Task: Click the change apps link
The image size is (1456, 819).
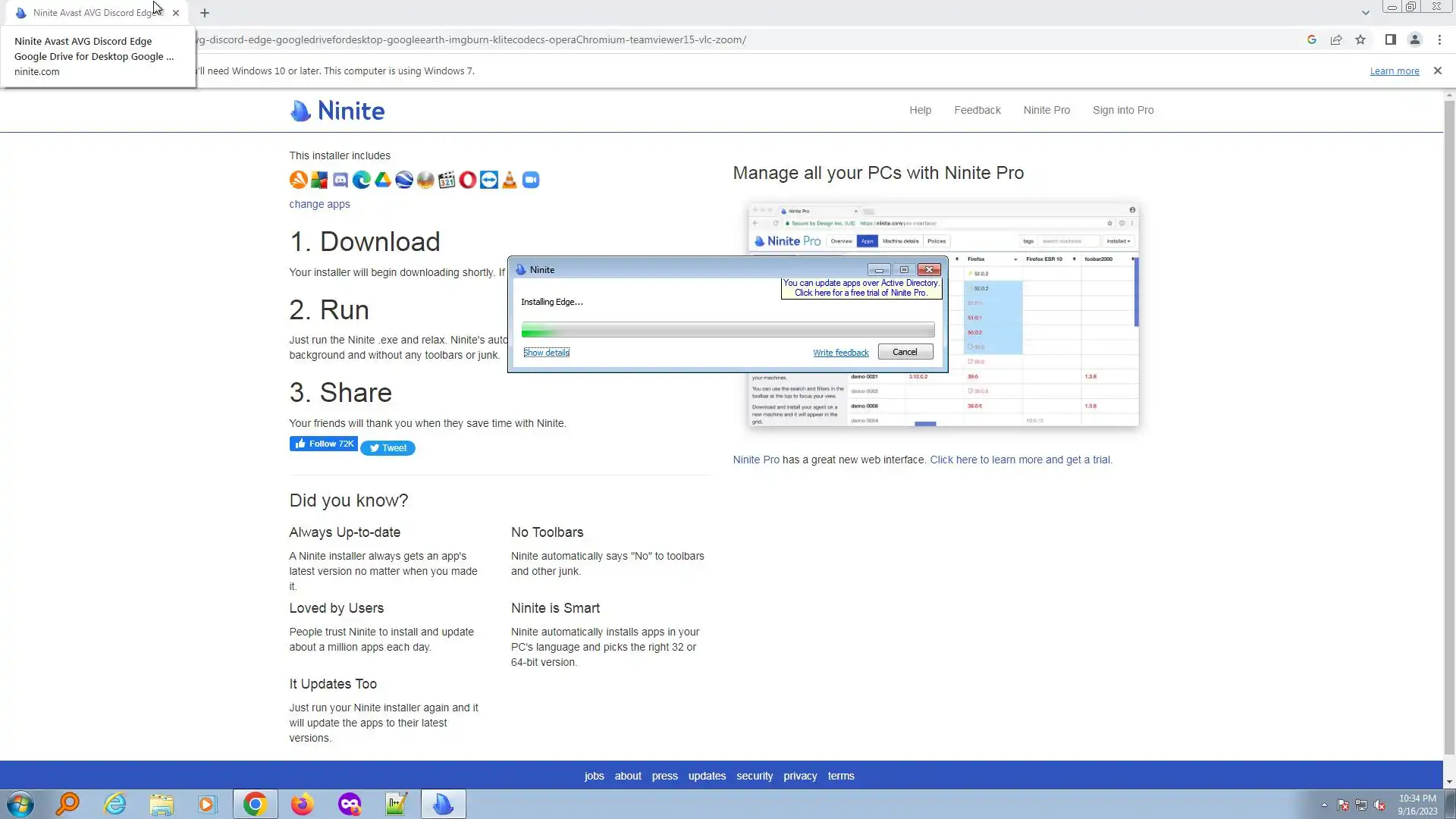Action: pos(319,204)
